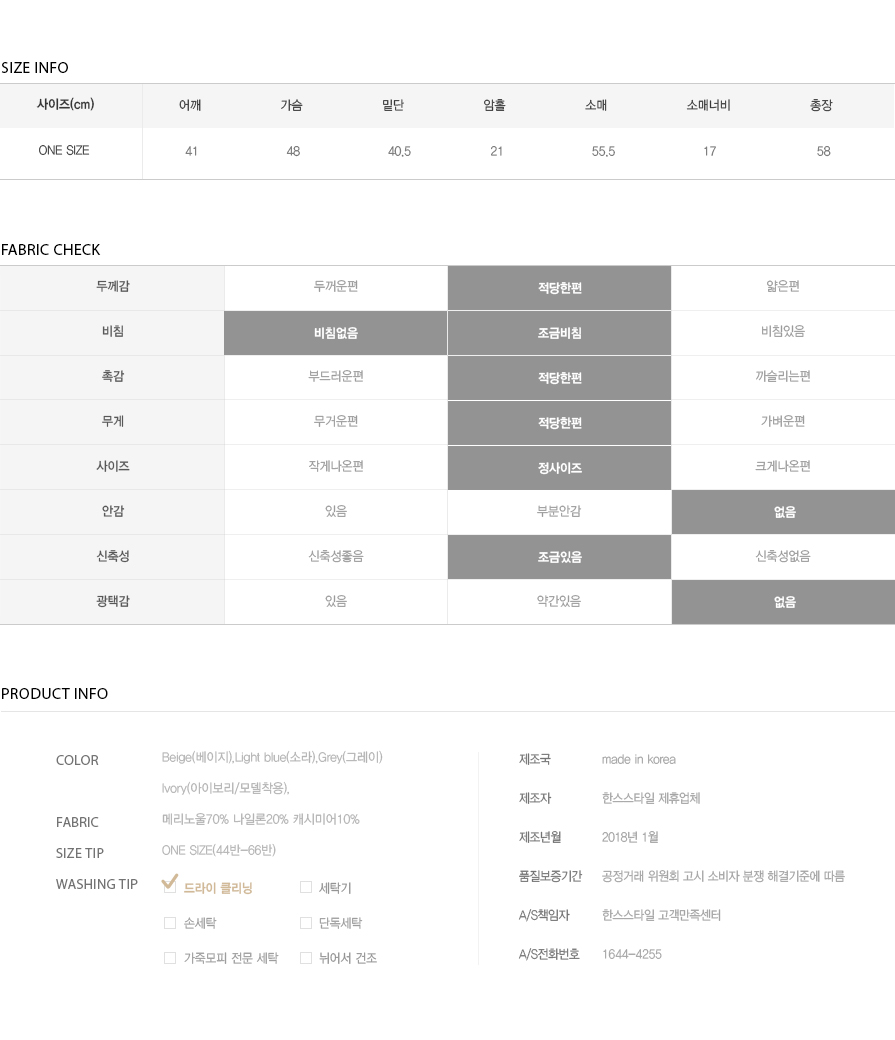Click the ONE SIZE row label
This screenshot has width=895, height=1040.
click(64, 151)
